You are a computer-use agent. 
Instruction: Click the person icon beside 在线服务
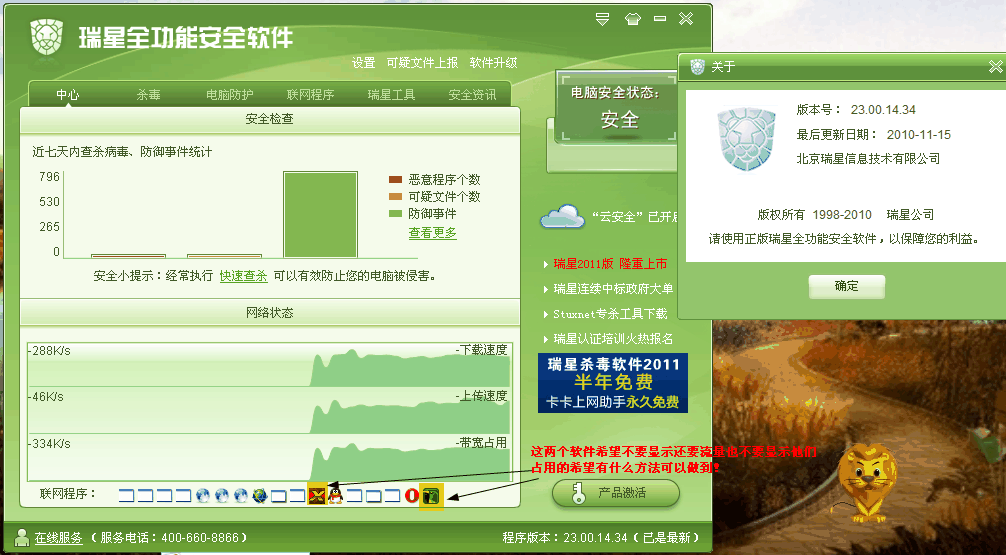[x=22, y=537]
